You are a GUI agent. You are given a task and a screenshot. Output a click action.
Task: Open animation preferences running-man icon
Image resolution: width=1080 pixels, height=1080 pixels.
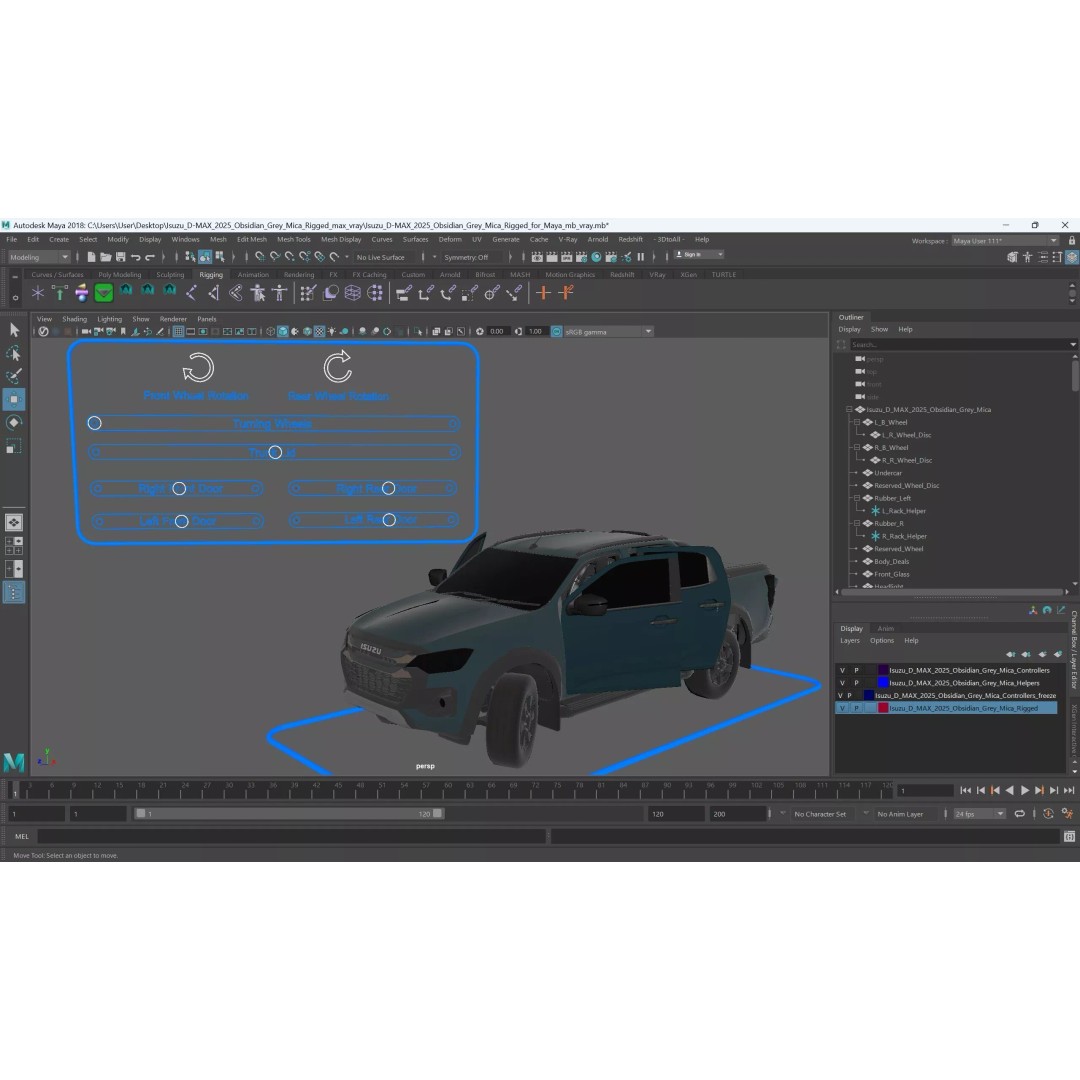pyautogui.click(x=1068, y=813)
